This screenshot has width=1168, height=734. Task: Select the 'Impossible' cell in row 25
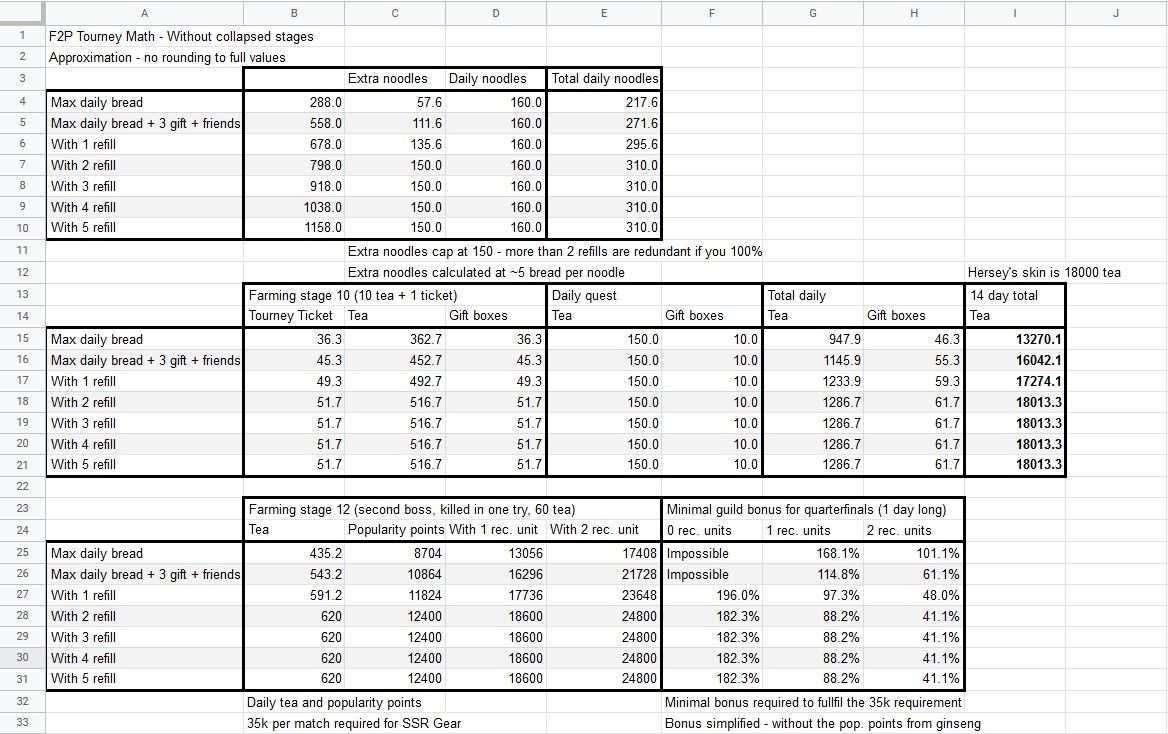click(712, 553)
